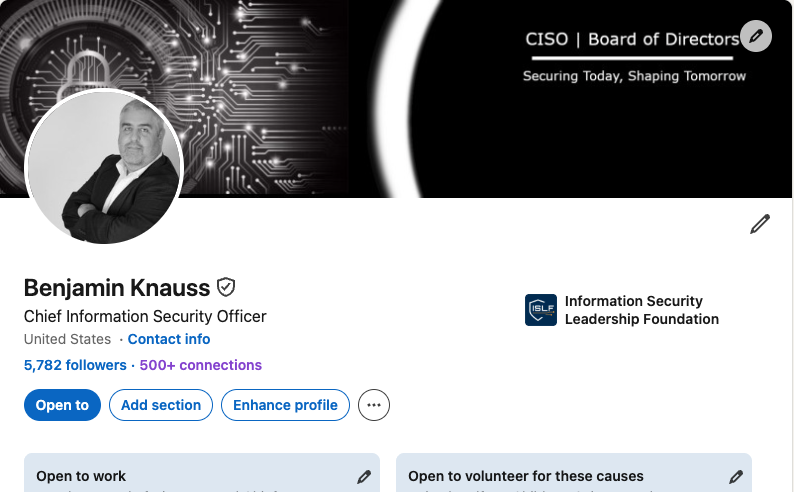
Task: Open the 'Open to' dropdown button
Action: [62, 405]
